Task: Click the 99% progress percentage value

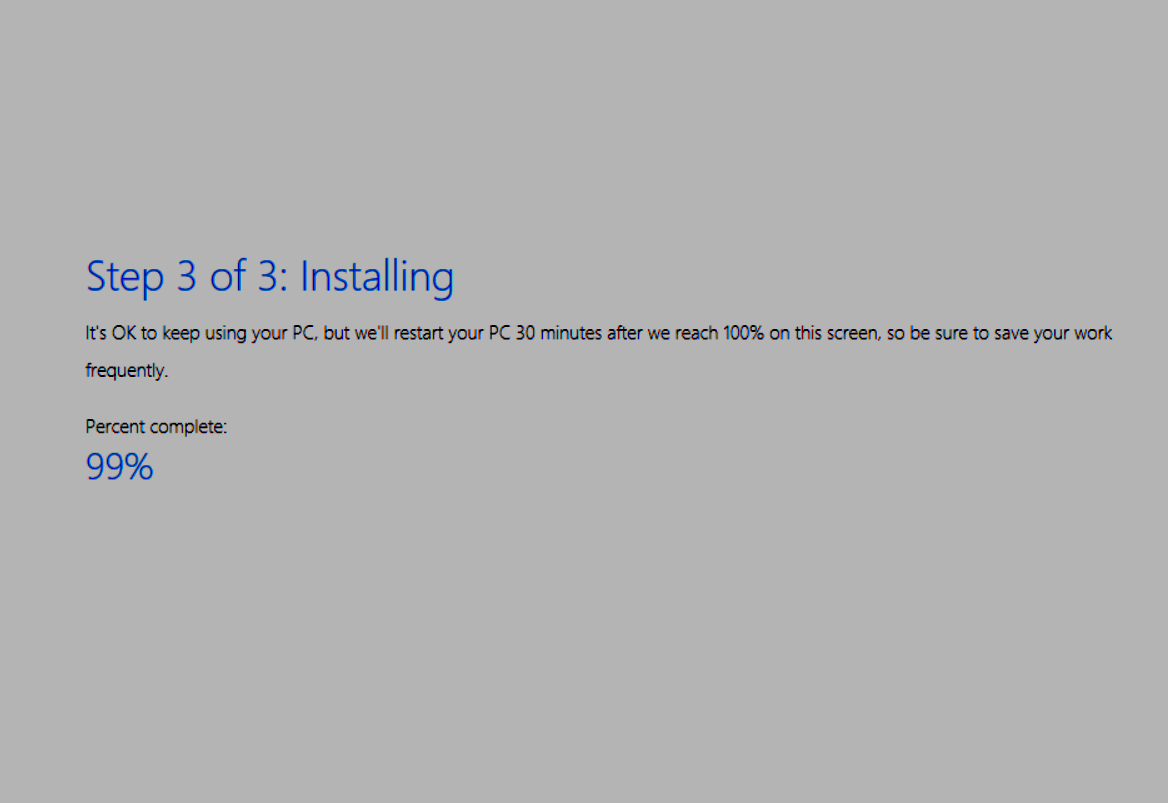Action: 119,467
